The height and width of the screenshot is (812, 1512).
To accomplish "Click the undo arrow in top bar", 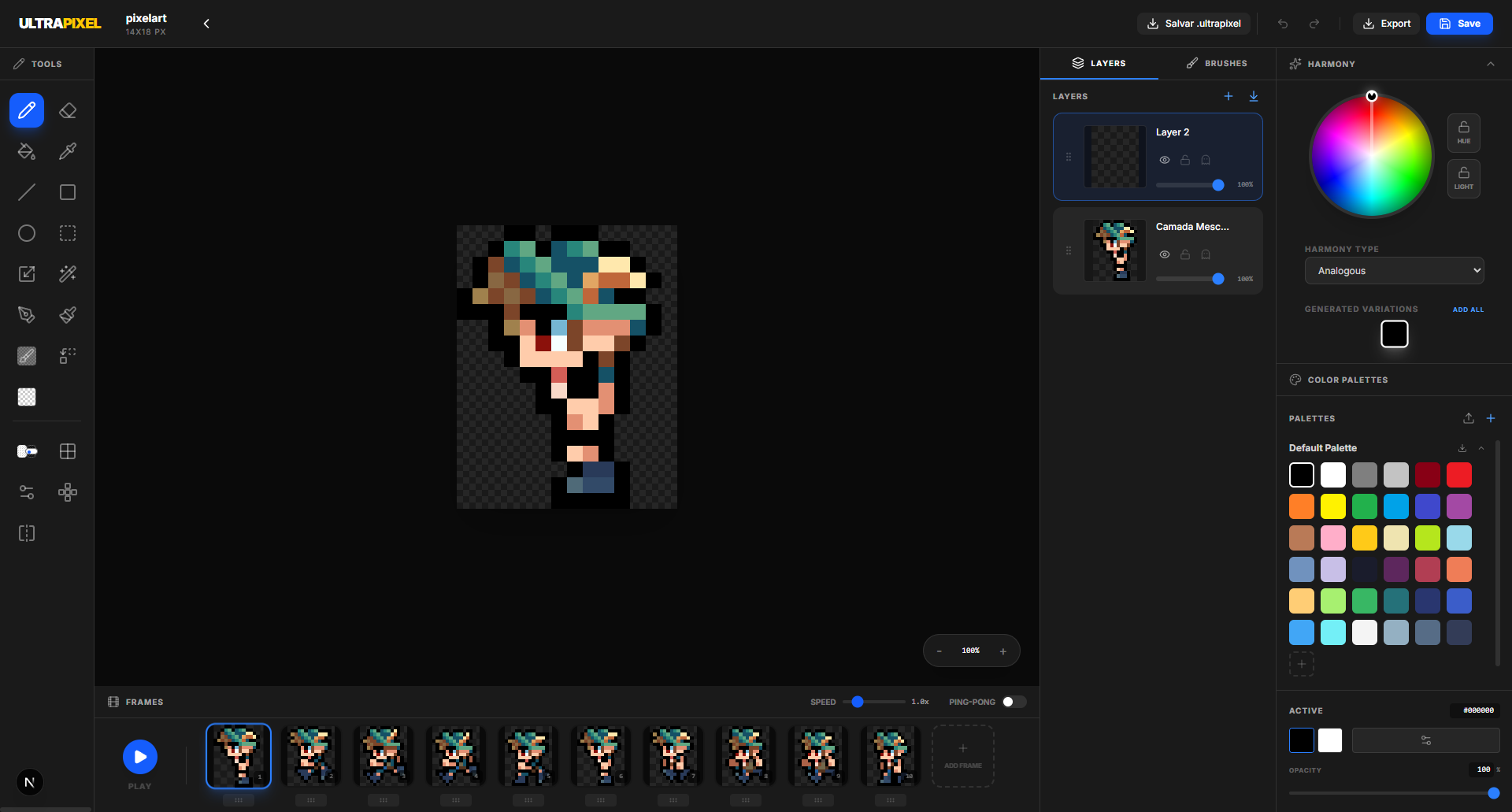I will tap(1283, 24).
